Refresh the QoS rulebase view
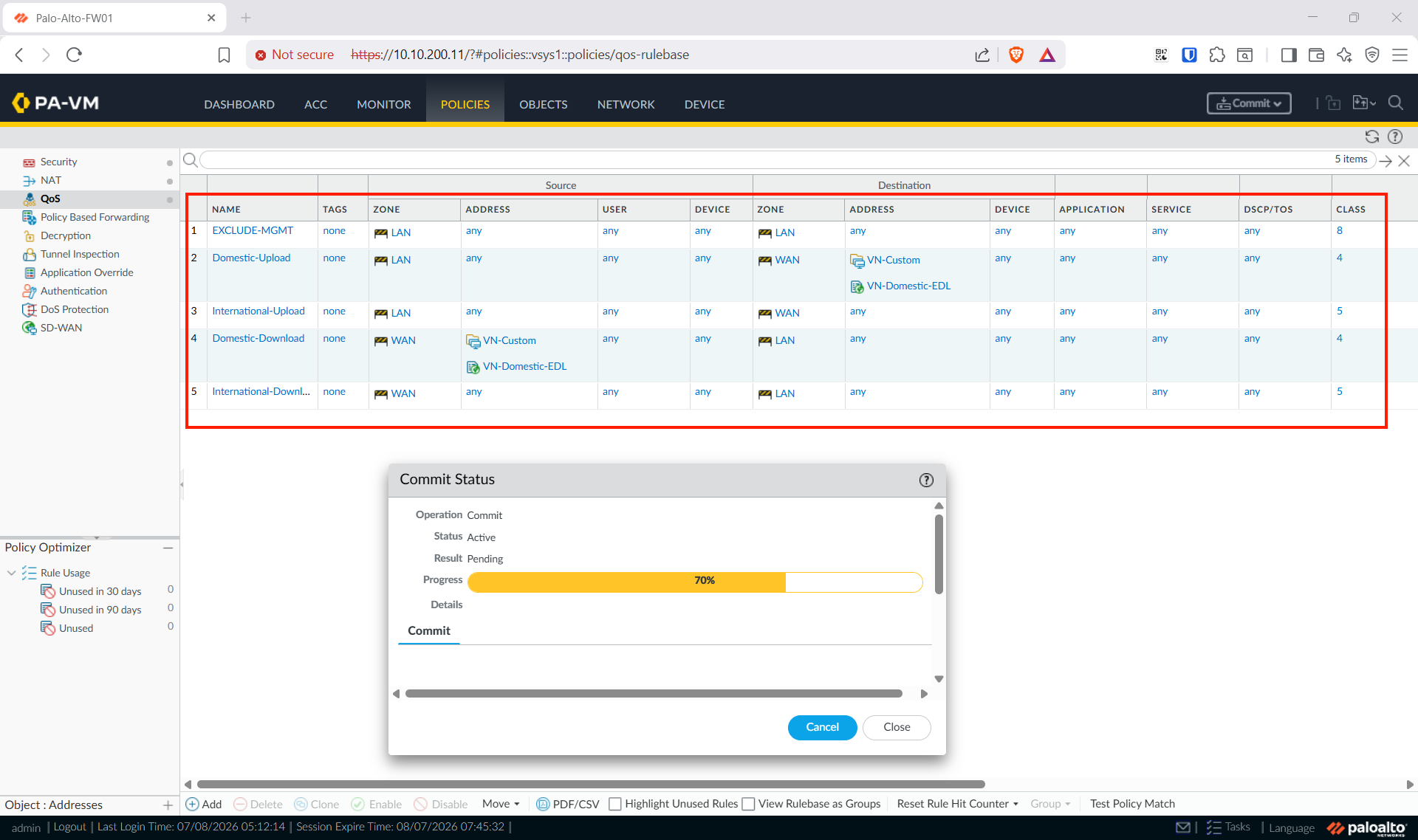 1371,137
